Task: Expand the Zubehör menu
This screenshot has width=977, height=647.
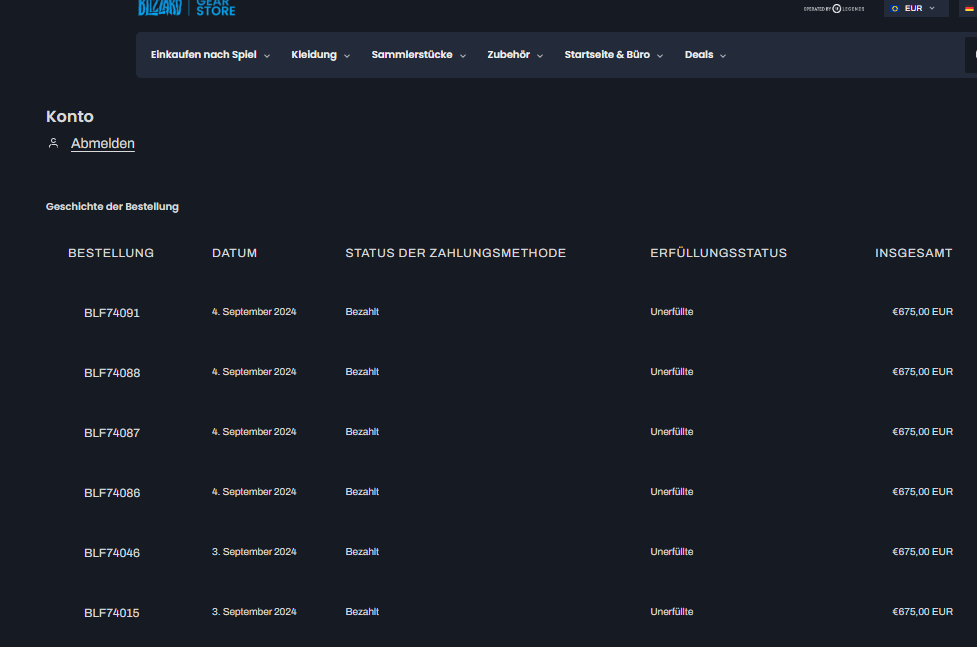Action: click(x=515, y=55)
